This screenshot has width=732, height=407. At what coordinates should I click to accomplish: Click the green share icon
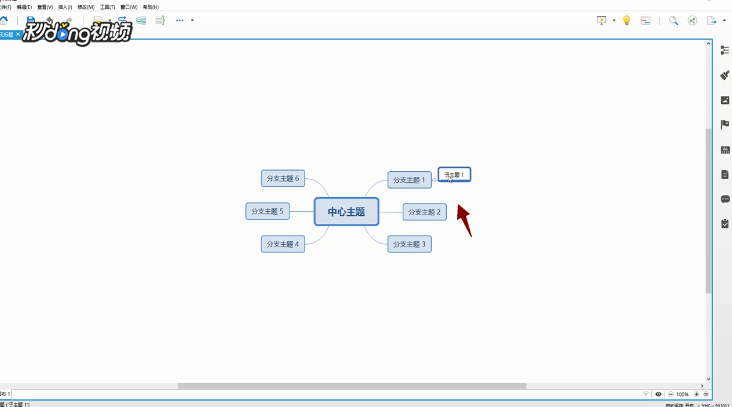coord(692,21)
